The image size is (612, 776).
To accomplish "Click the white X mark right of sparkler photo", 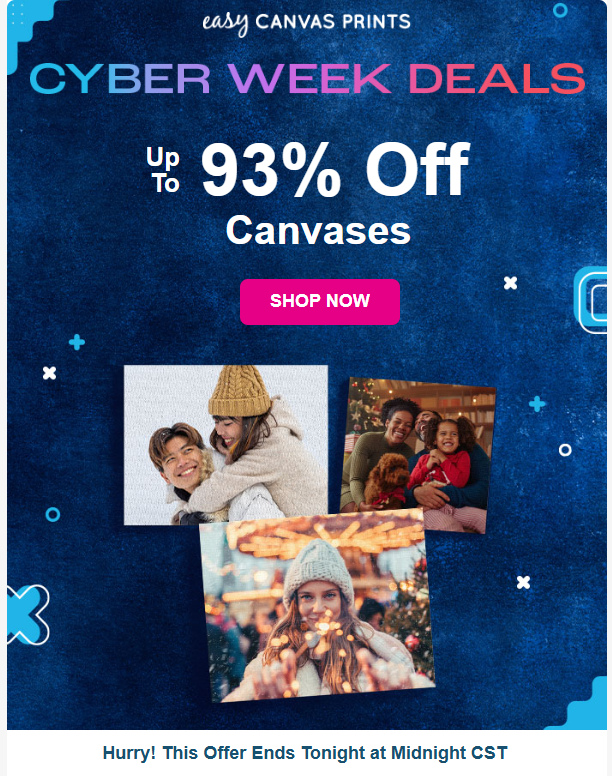I will [x=523, y=582].
